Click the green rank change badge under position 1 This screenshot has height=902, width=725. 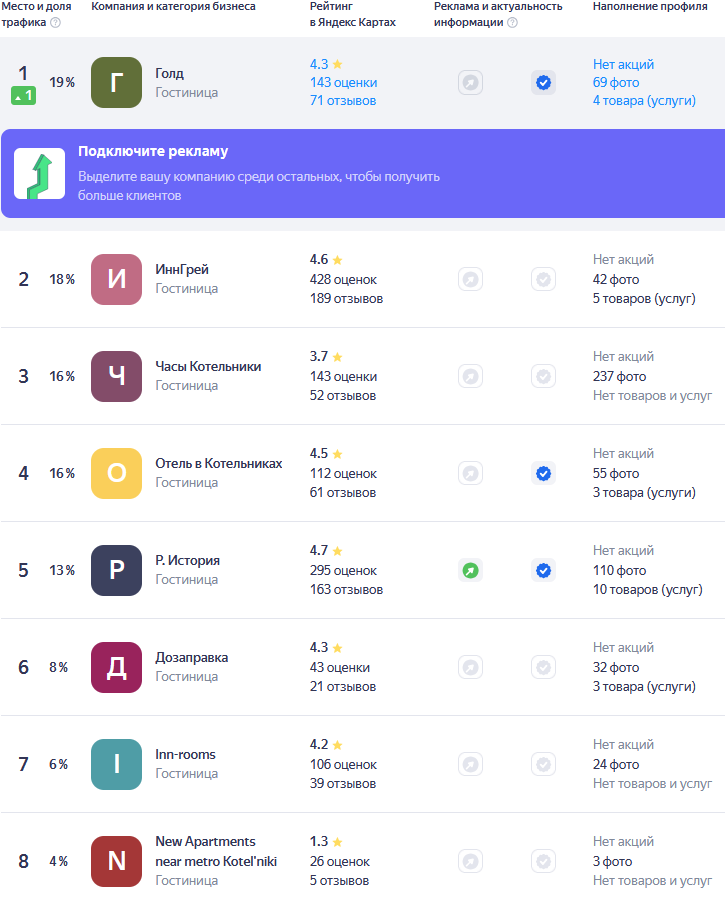23,96
